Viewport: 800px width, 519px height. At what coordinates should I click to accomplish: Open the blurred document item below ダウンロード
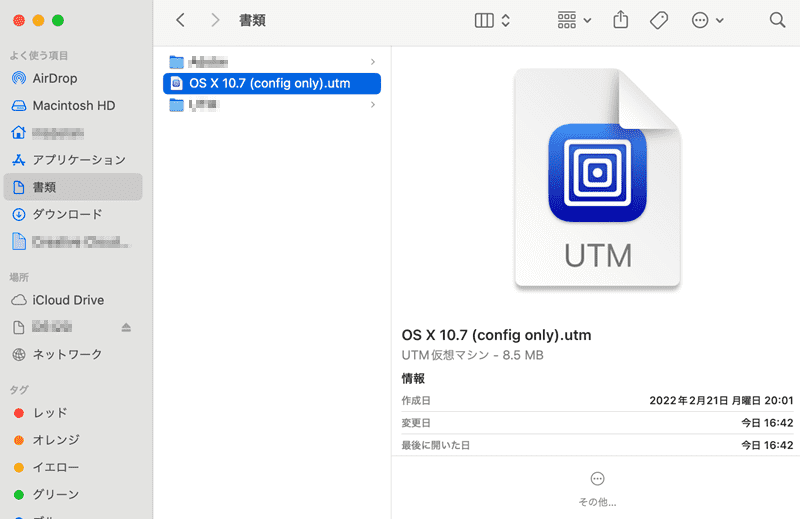(x=71, y=241)
